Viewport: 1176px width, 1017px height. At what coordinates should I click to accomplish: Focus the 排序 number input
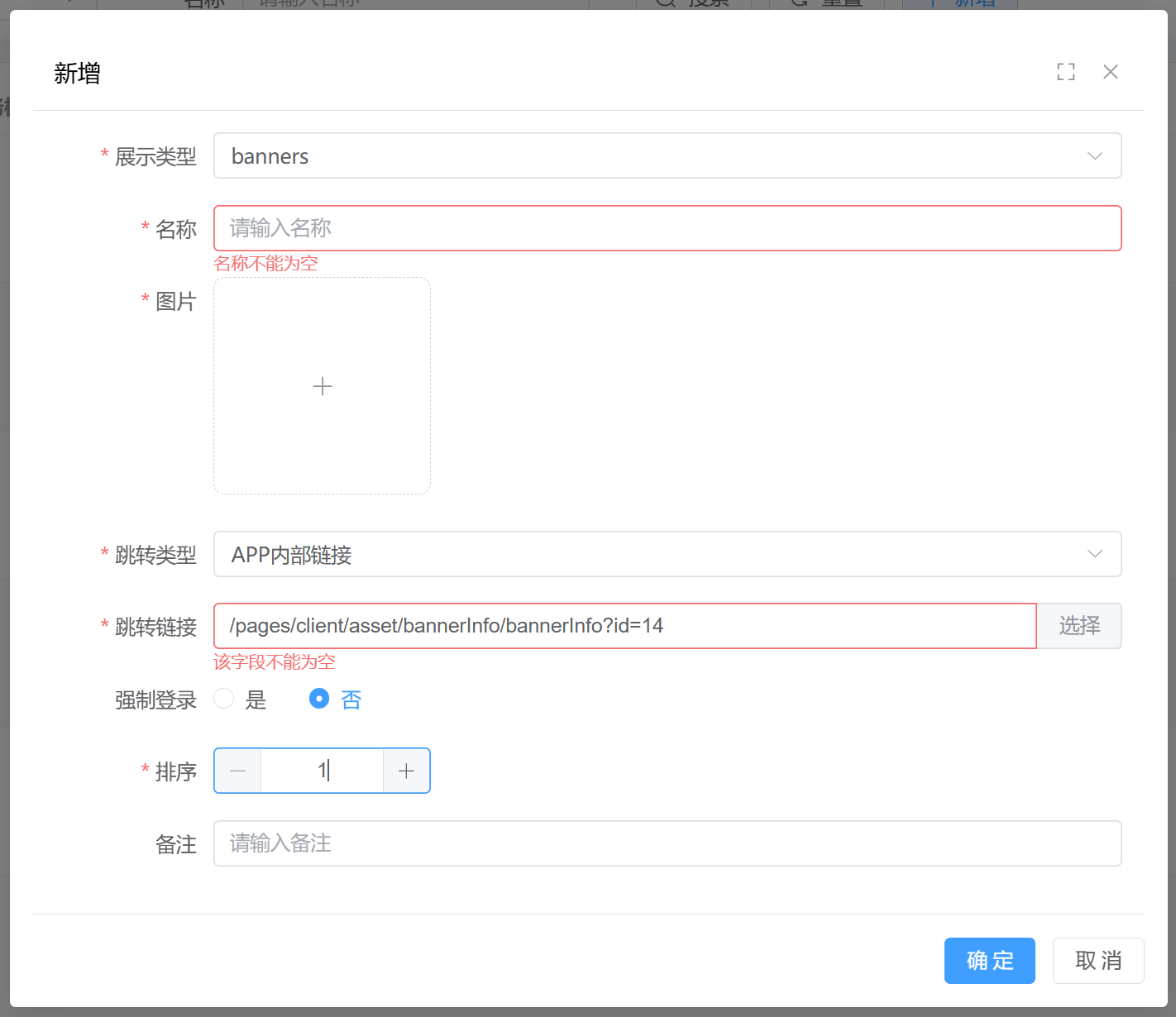click(x=322, y=771)
